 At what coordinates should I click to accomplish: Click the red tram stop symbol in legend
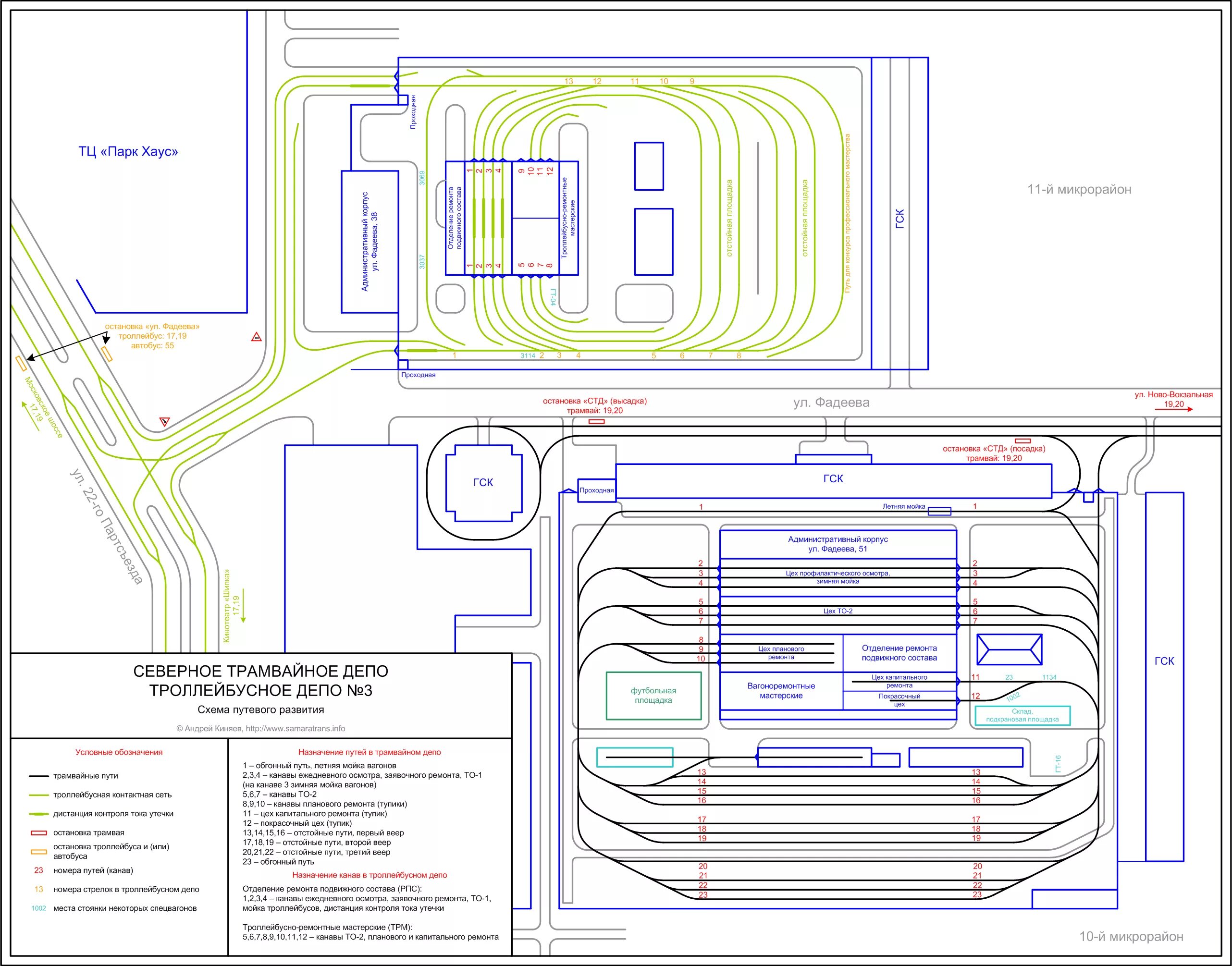pos(38,832)
